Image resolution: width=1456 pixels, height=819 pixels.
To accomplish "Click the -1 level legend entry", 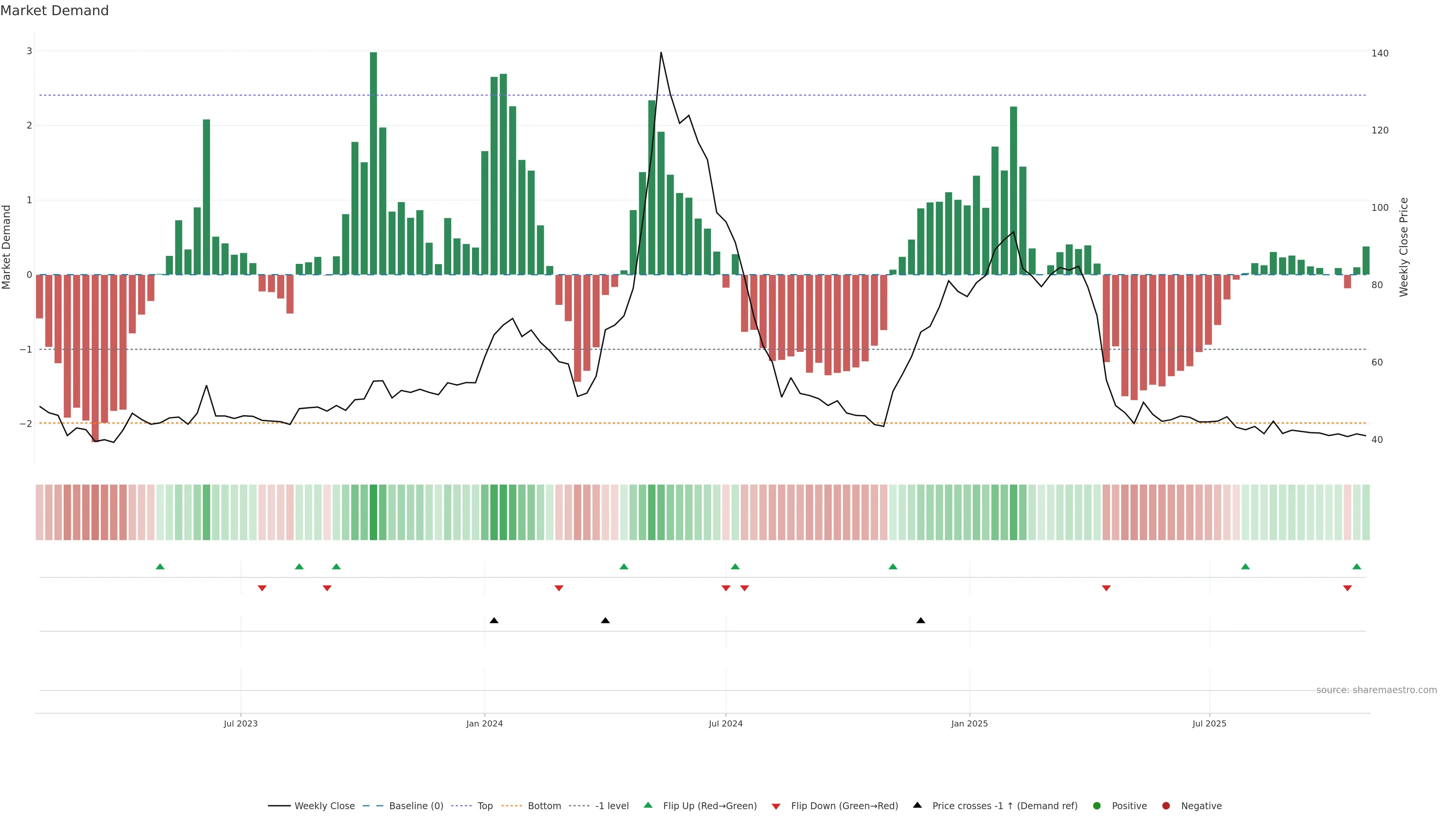I will coord(612,805).
